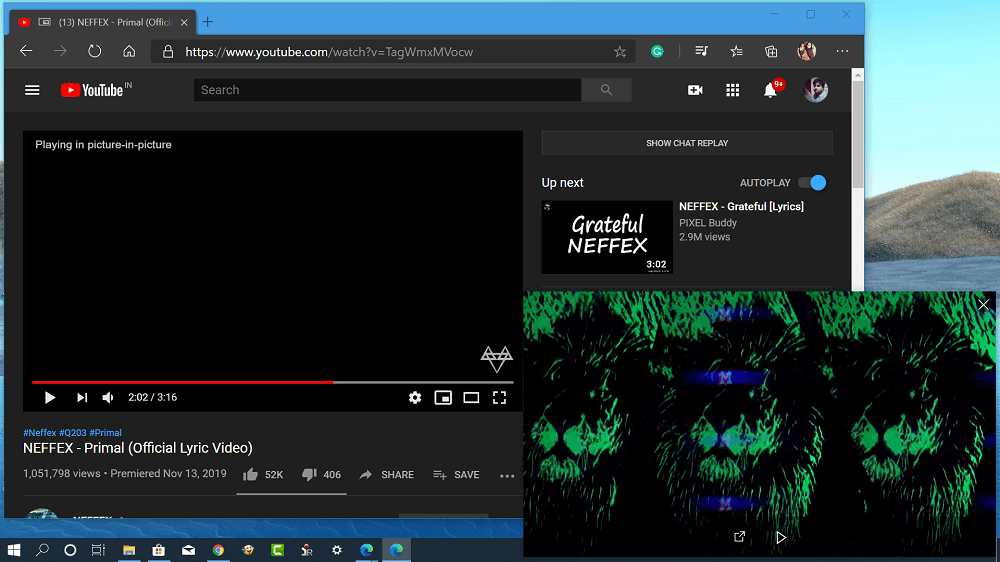
Task: Toggle the Autoplay switch
Action: pyautogui.click(x=812, y=183)
